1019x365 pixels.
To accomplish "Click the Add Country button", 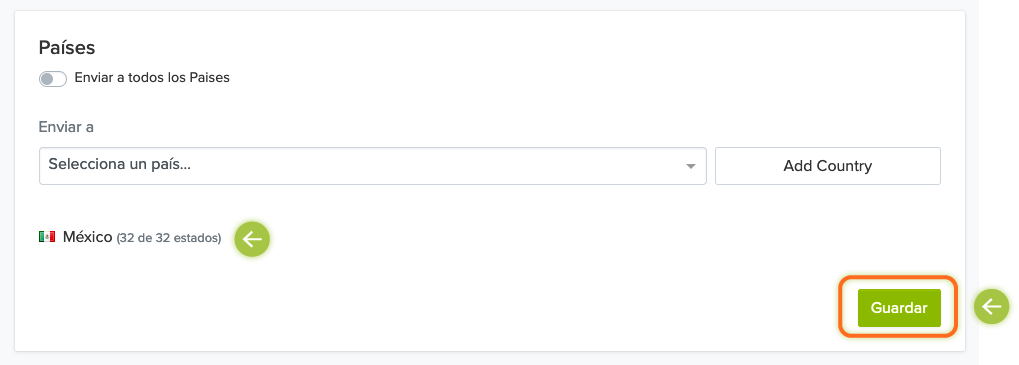I will [x=827, y=166].
